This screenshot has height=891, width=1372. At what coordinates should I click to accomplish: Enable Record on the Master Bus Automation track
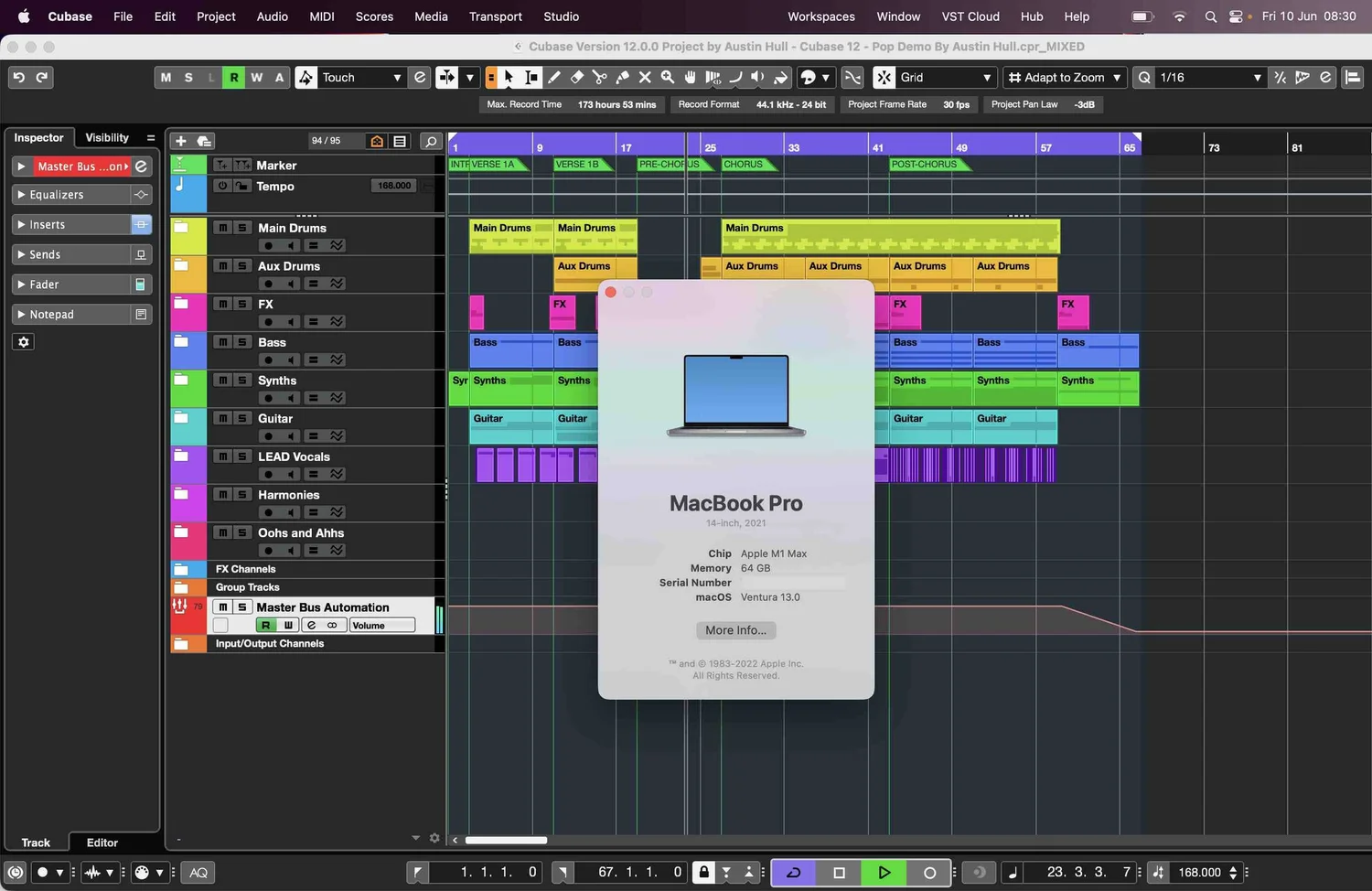click(x=264, y=625)
